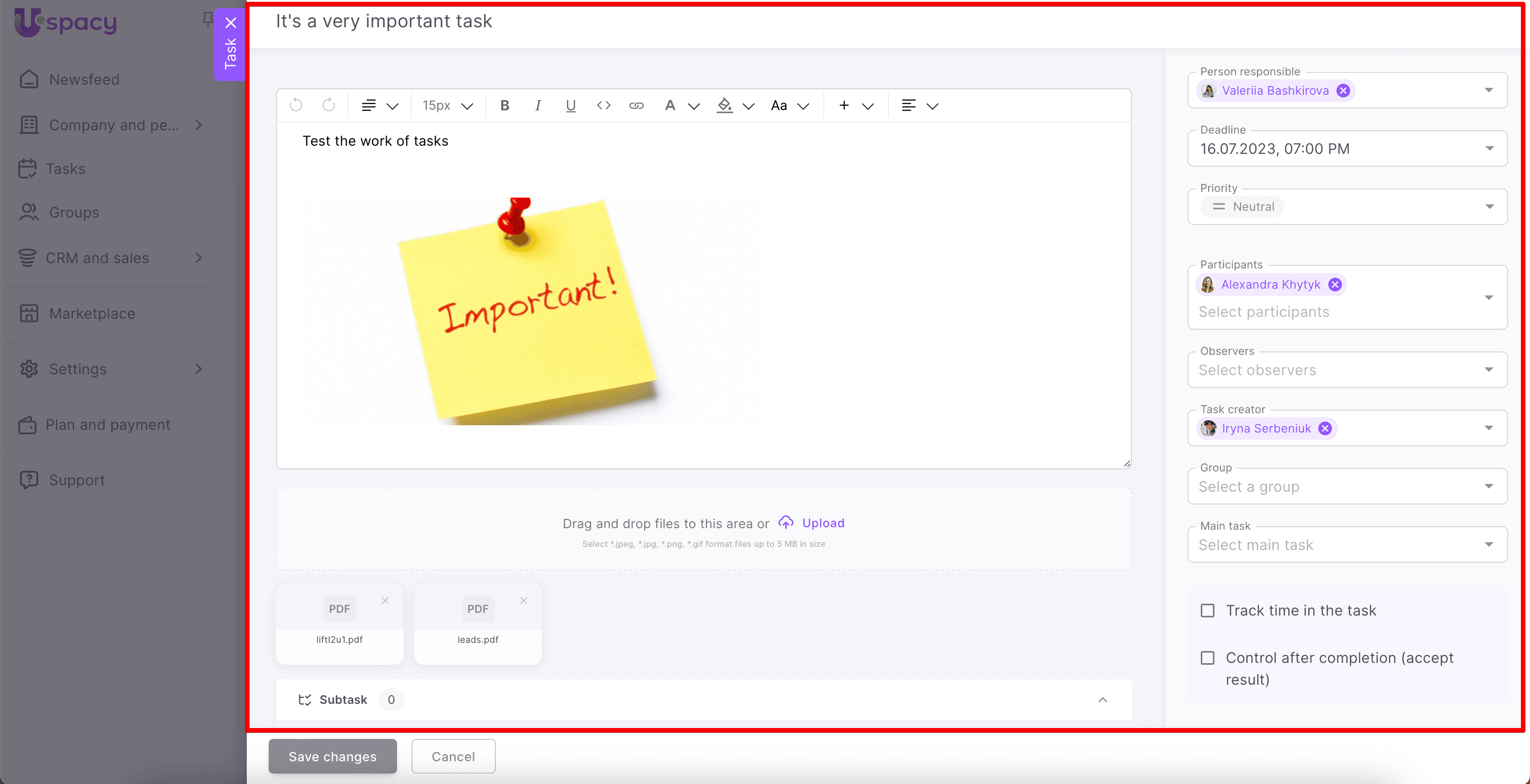Remove Valeriia Bashkirova from person responsible
The height and width of the screenshot is (784, 1530).
click(1342, 90)
